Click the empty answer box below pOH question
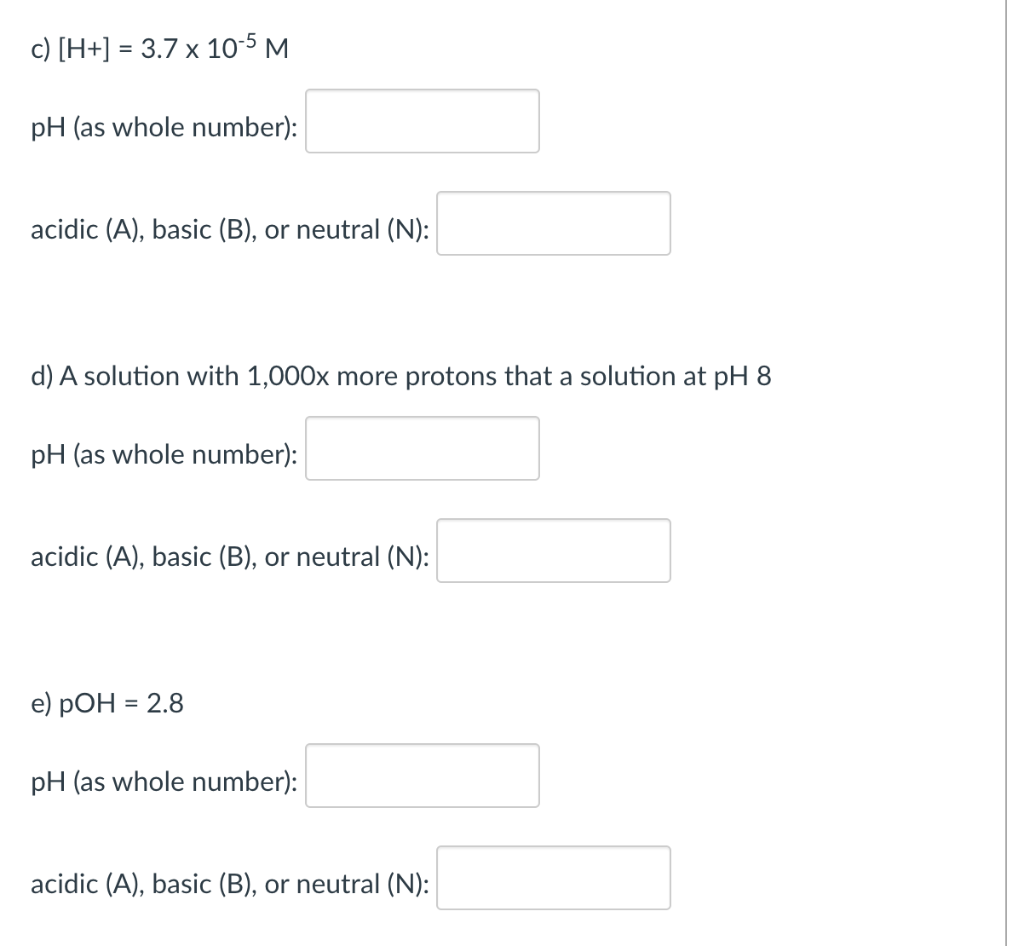1024x946 pixels. point(421,778)
